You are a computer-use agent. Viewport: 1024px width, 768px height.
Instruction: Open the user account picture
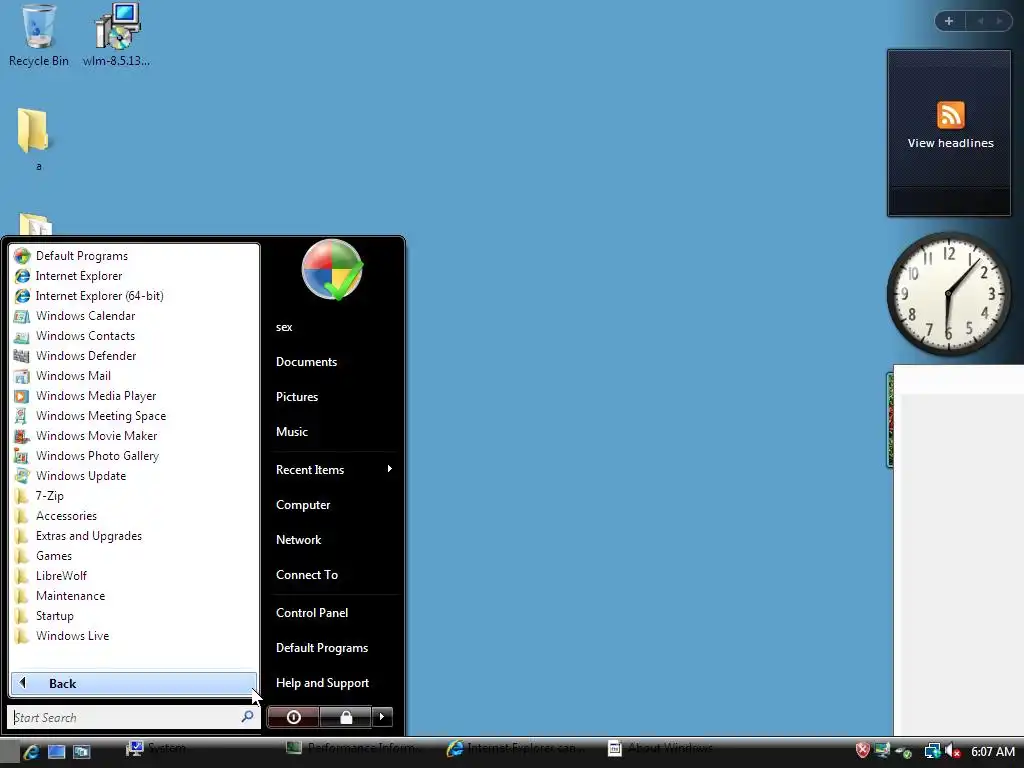[332, 270]
